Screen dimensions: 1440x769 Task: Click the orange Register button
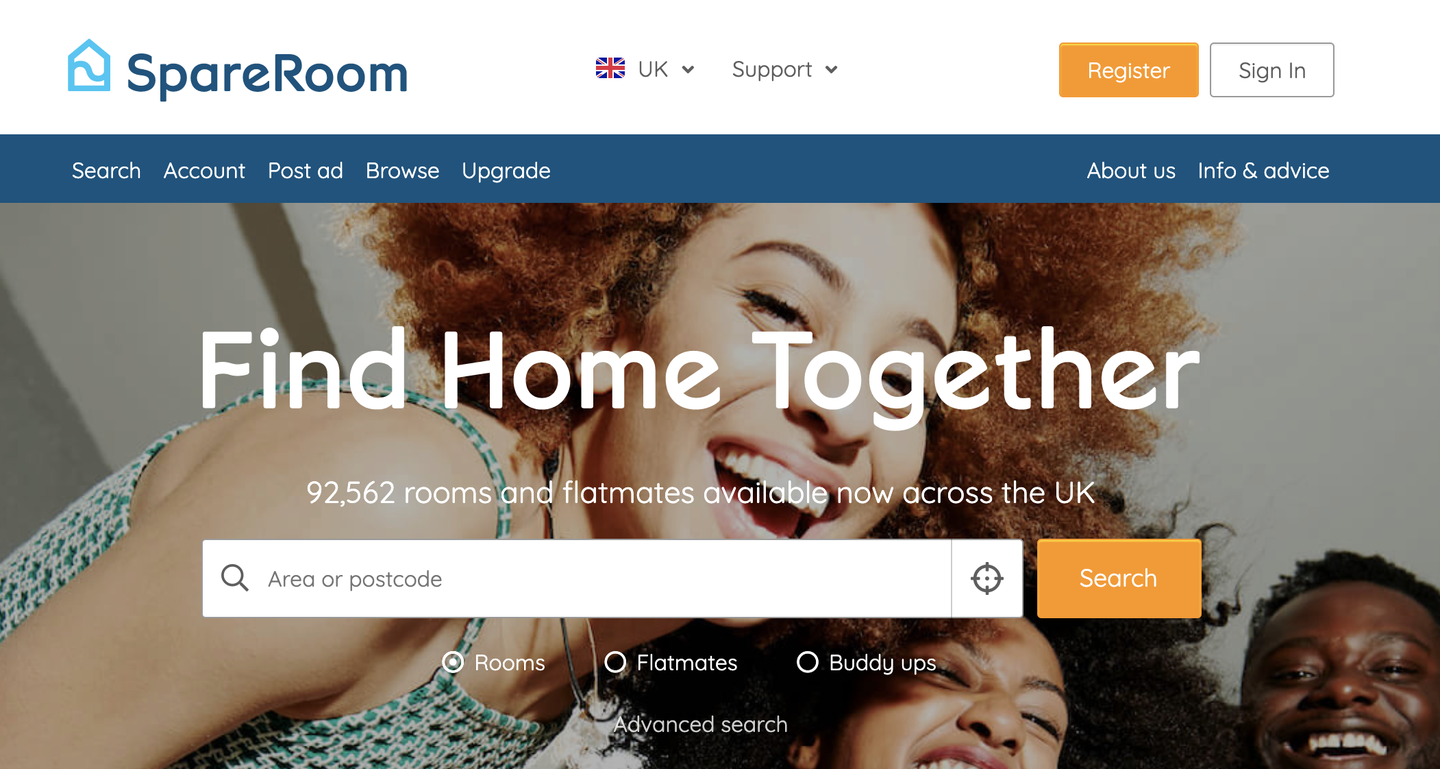click(1128, 70)
